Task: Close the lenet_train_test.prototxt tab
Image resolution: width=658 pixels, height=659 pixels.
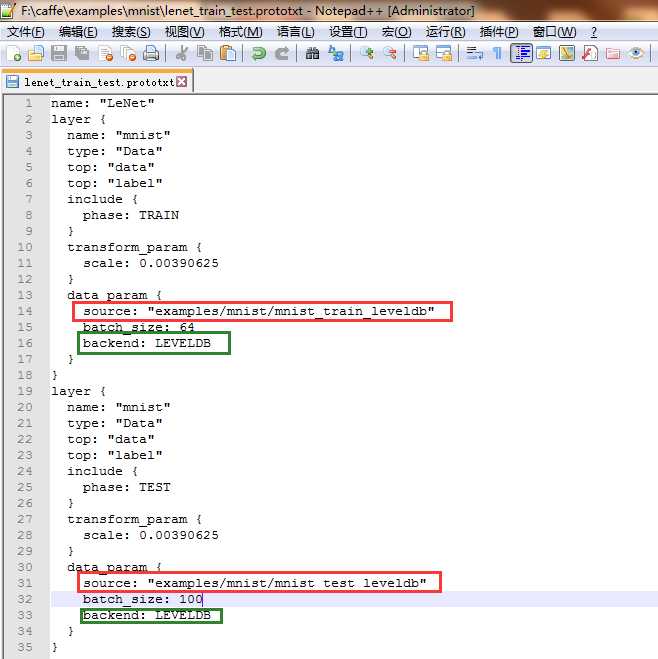Action: (x=182, y=82)
